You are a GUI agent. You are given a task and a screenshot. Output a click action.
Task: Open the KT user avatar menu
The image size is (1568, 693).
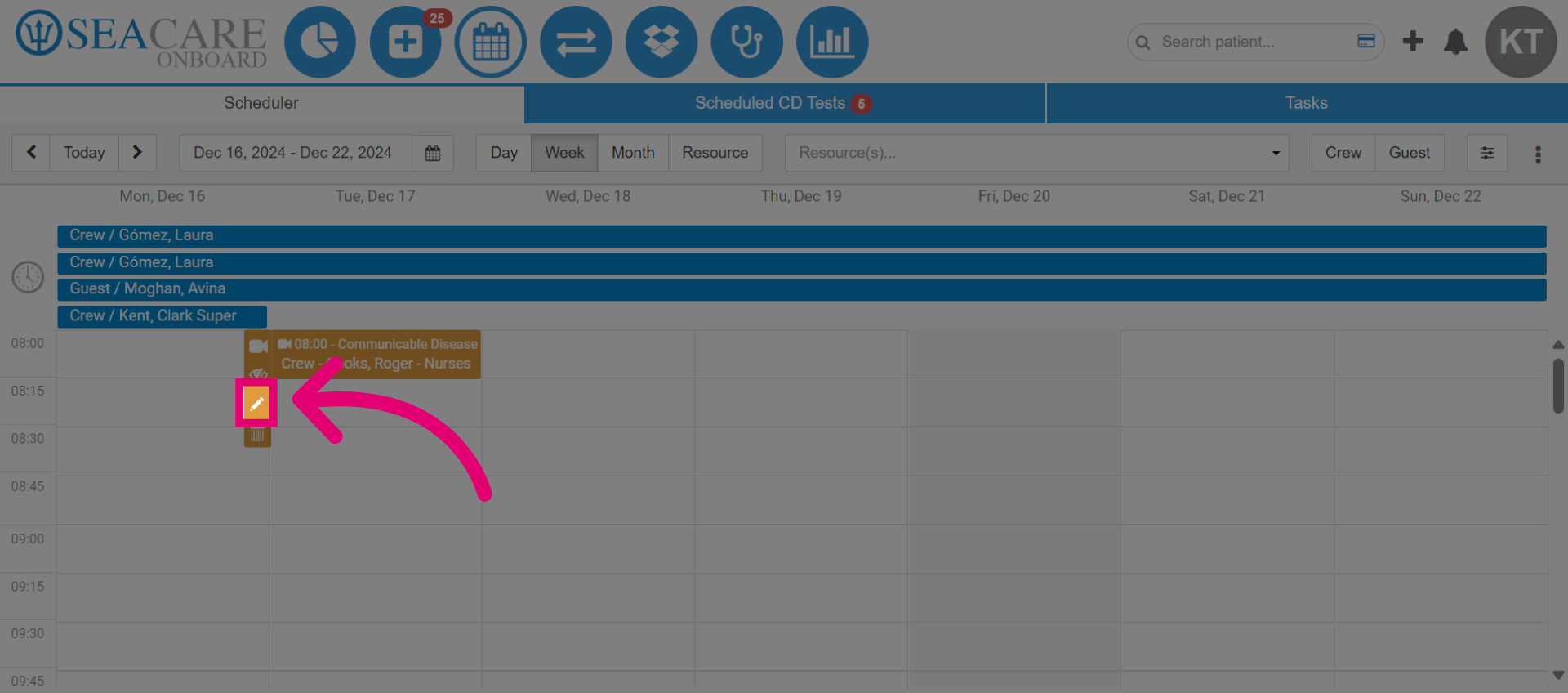(x=1521, y=42)
